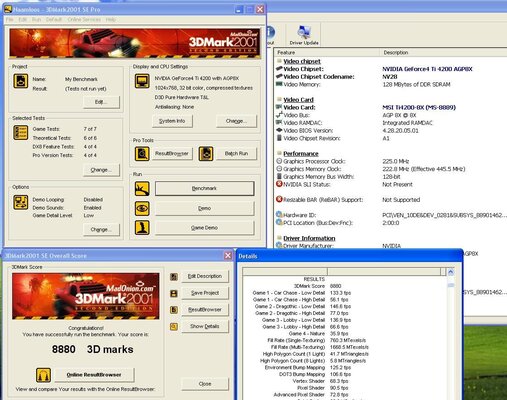The height and width of the screenshot is (400, 507).
Task: Click Close in the Overall Score window
Action: coord(205,384)
